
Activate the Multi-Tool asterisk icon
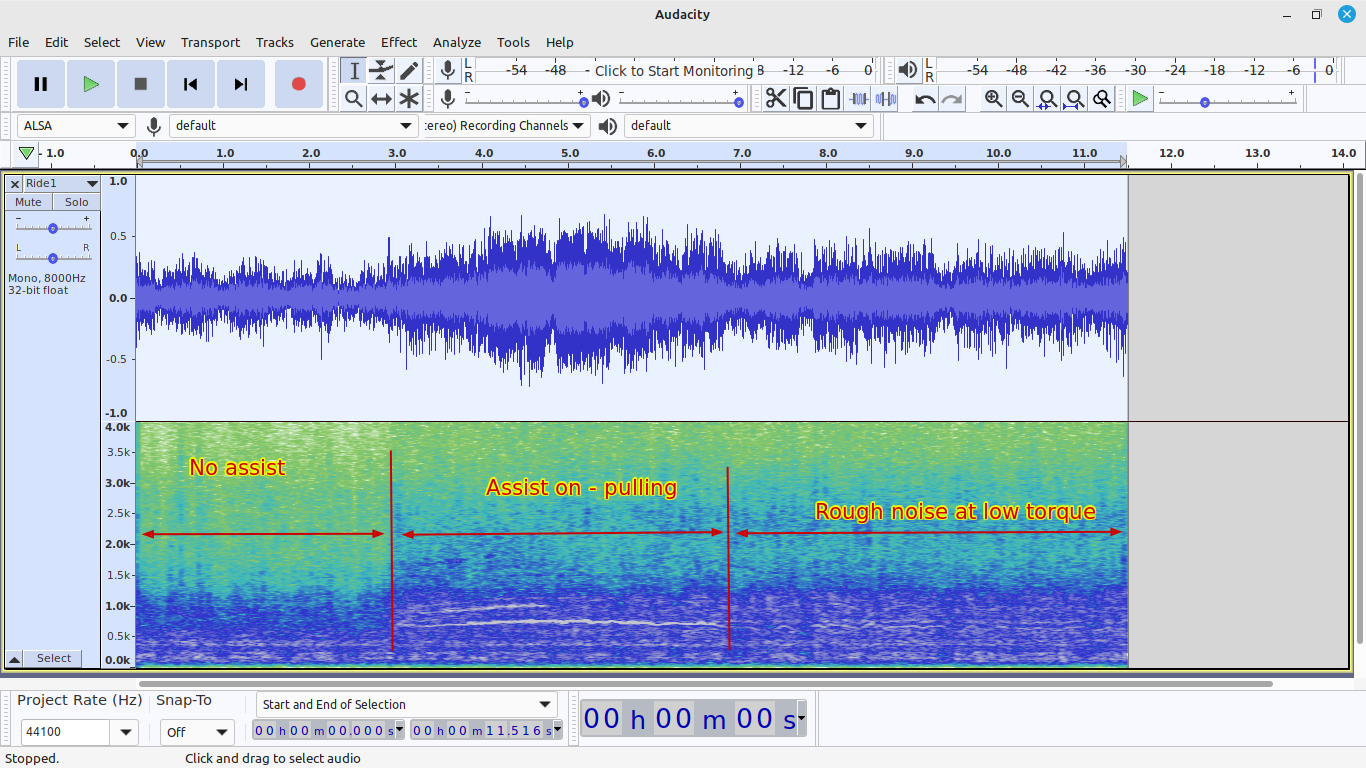coord(409,98)
